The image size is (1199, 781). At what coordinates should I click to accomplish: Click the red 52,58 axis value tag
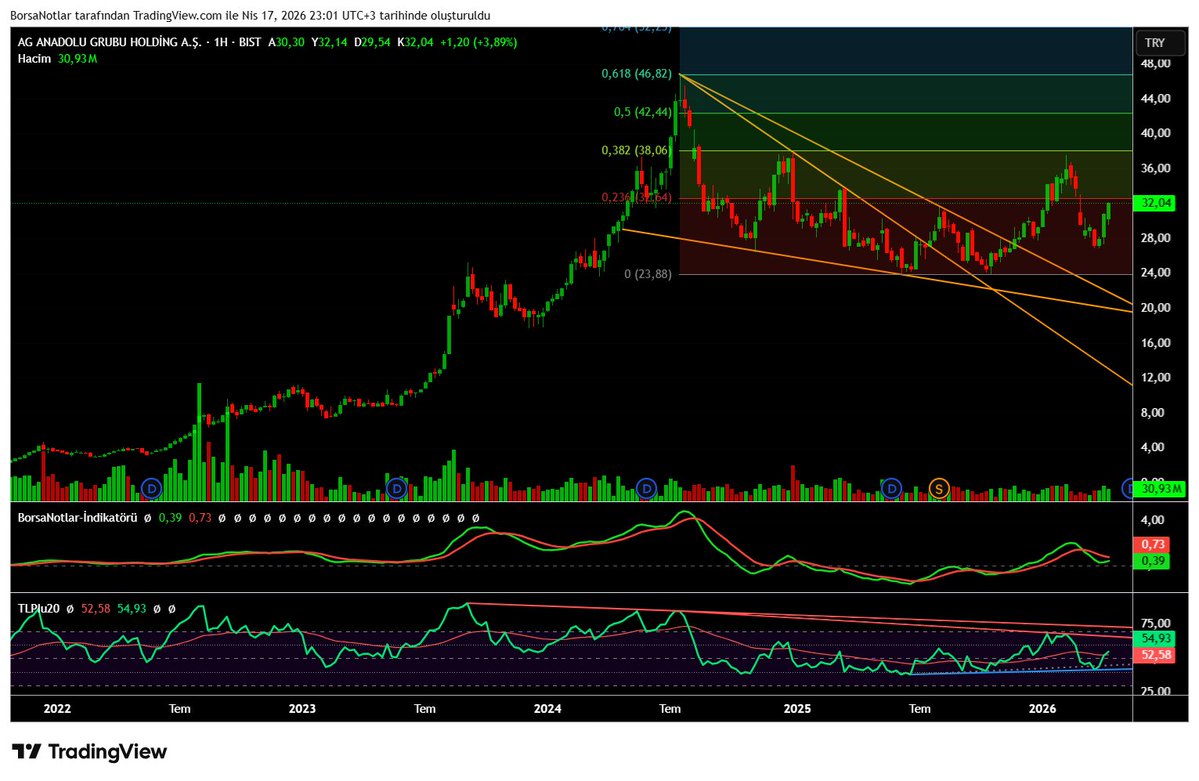pos(1155,656)
